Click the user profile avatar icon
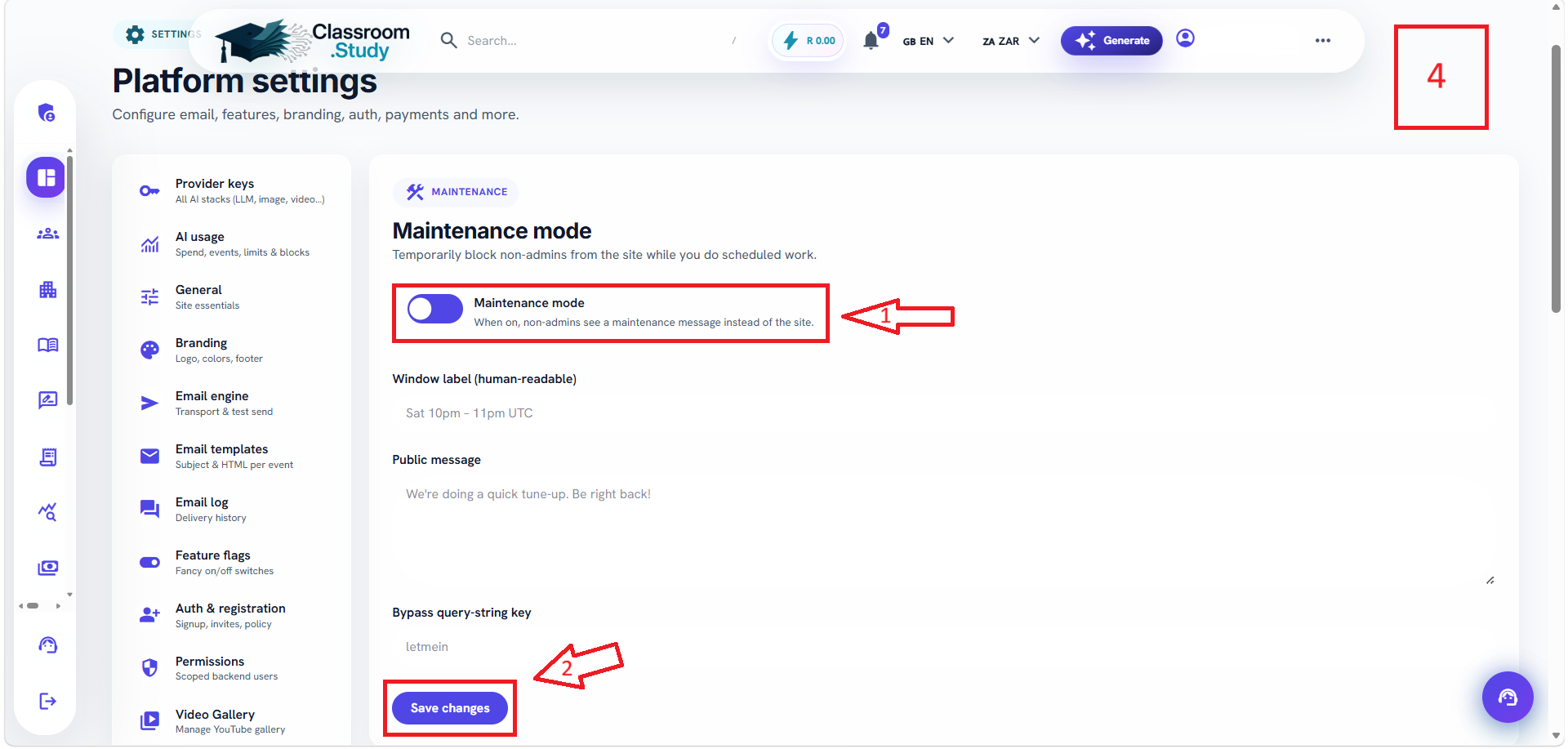 coord(1185,38)
